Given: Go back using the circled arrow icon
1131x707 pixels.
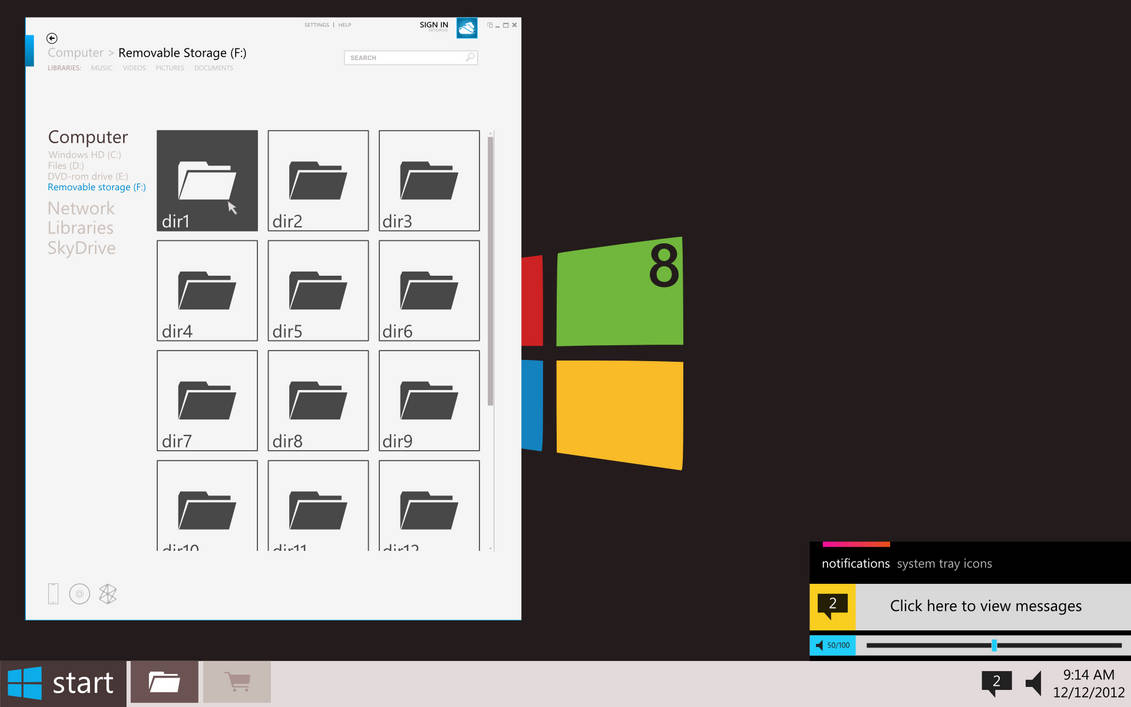Looking at the screenshot, I should pos(52,38).
